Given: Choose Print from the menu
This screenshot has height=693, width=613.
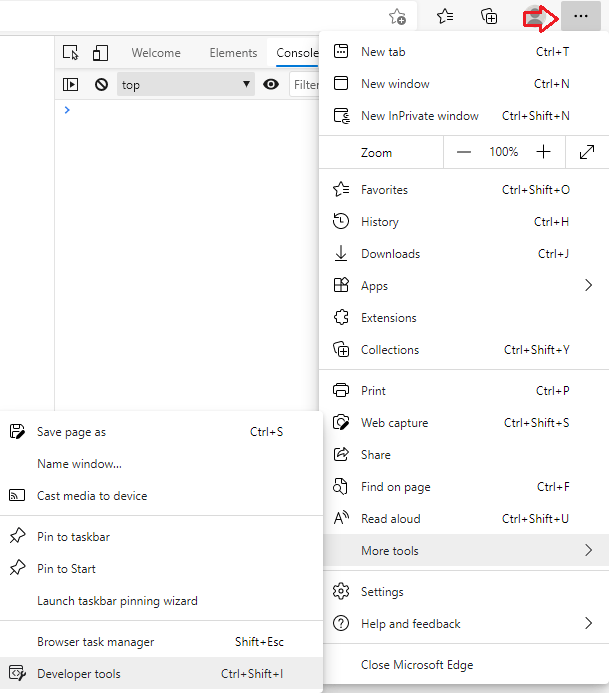Looking at the screenshot, I should coord(464,391).
